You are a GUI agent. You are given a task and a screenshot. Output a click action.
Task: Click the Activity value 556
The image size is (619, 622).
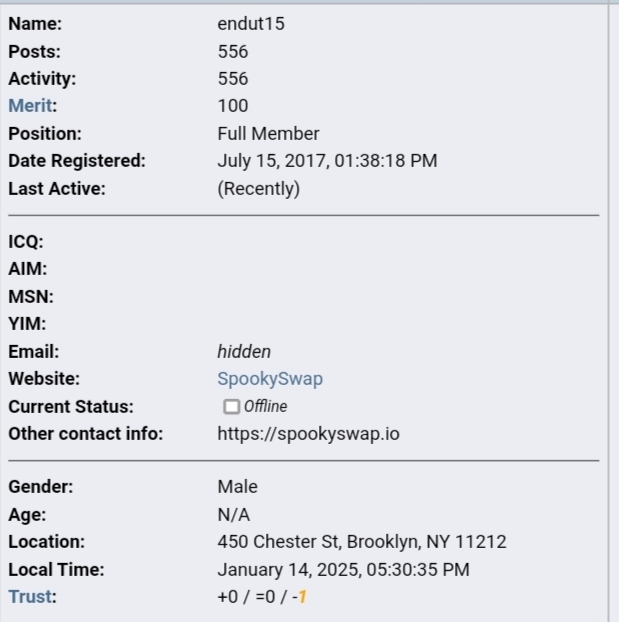pos(233,79)
